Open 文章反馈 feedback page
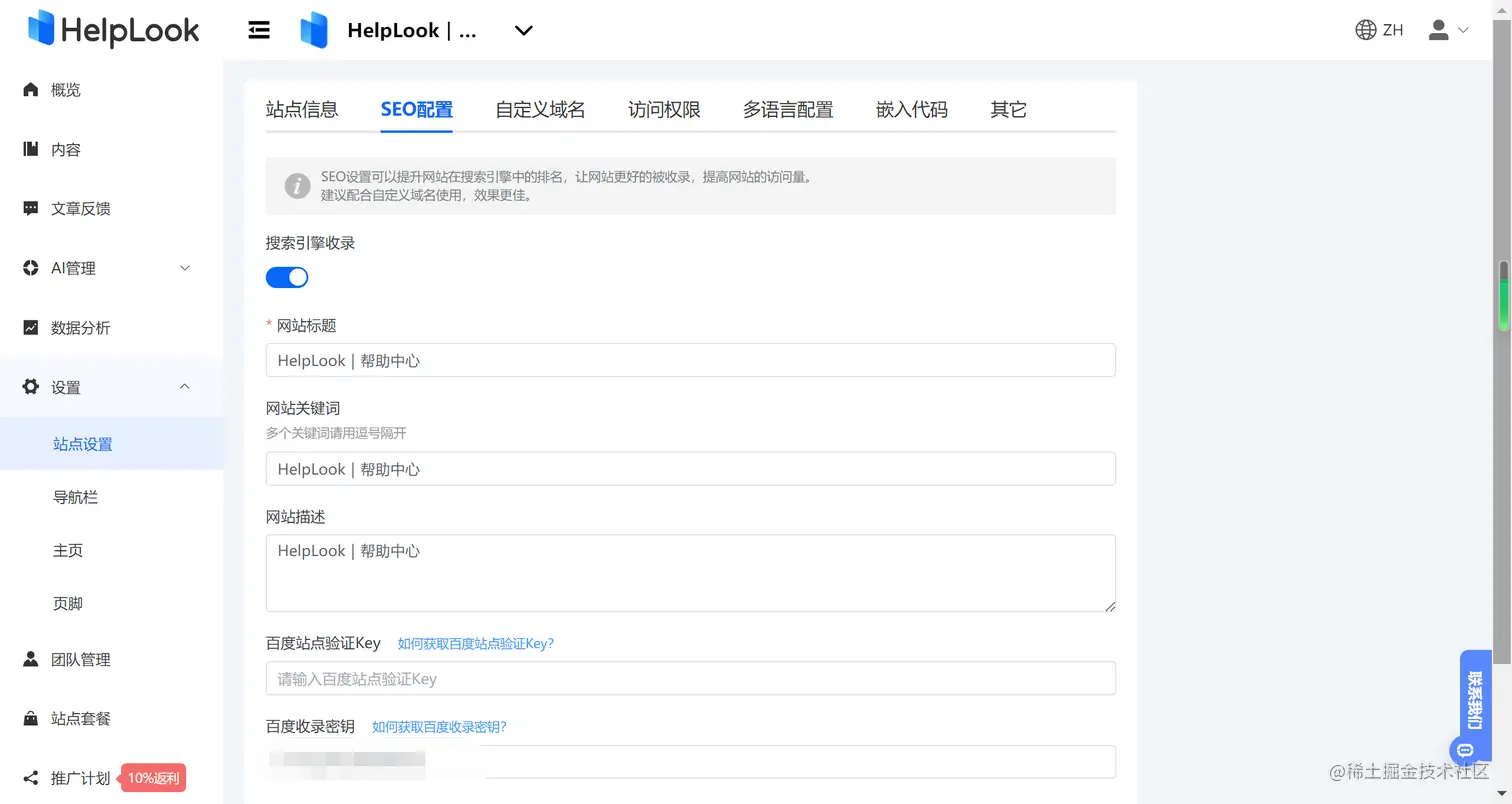The height and width of the screenshot is (804, 1512). pos(81,208)
